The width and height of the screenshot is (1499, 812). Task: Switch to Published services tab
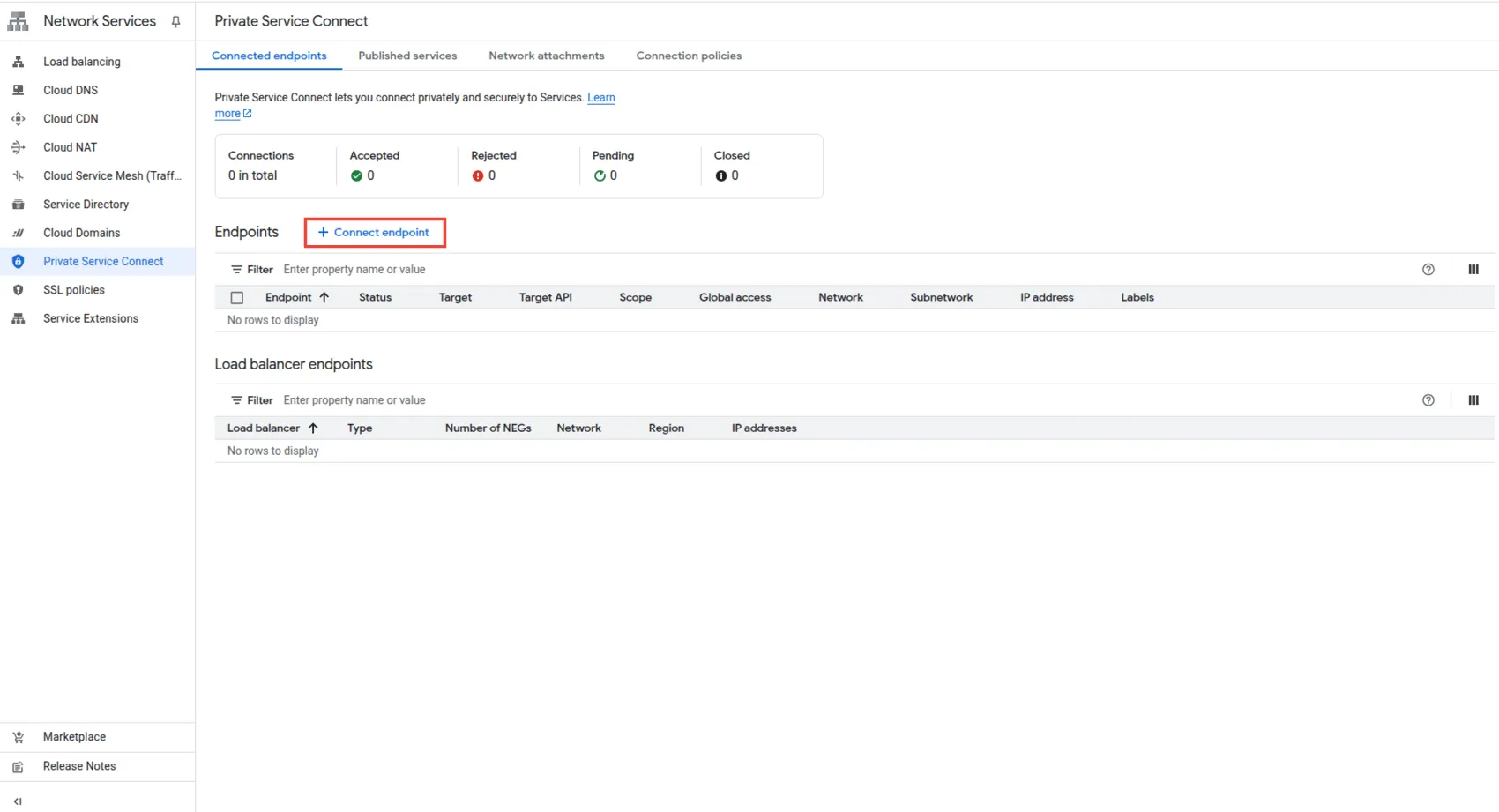(407, 56)
